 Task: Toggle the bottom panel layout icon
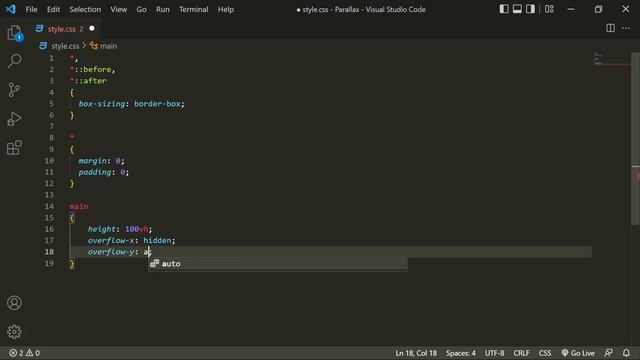(517, 9)
